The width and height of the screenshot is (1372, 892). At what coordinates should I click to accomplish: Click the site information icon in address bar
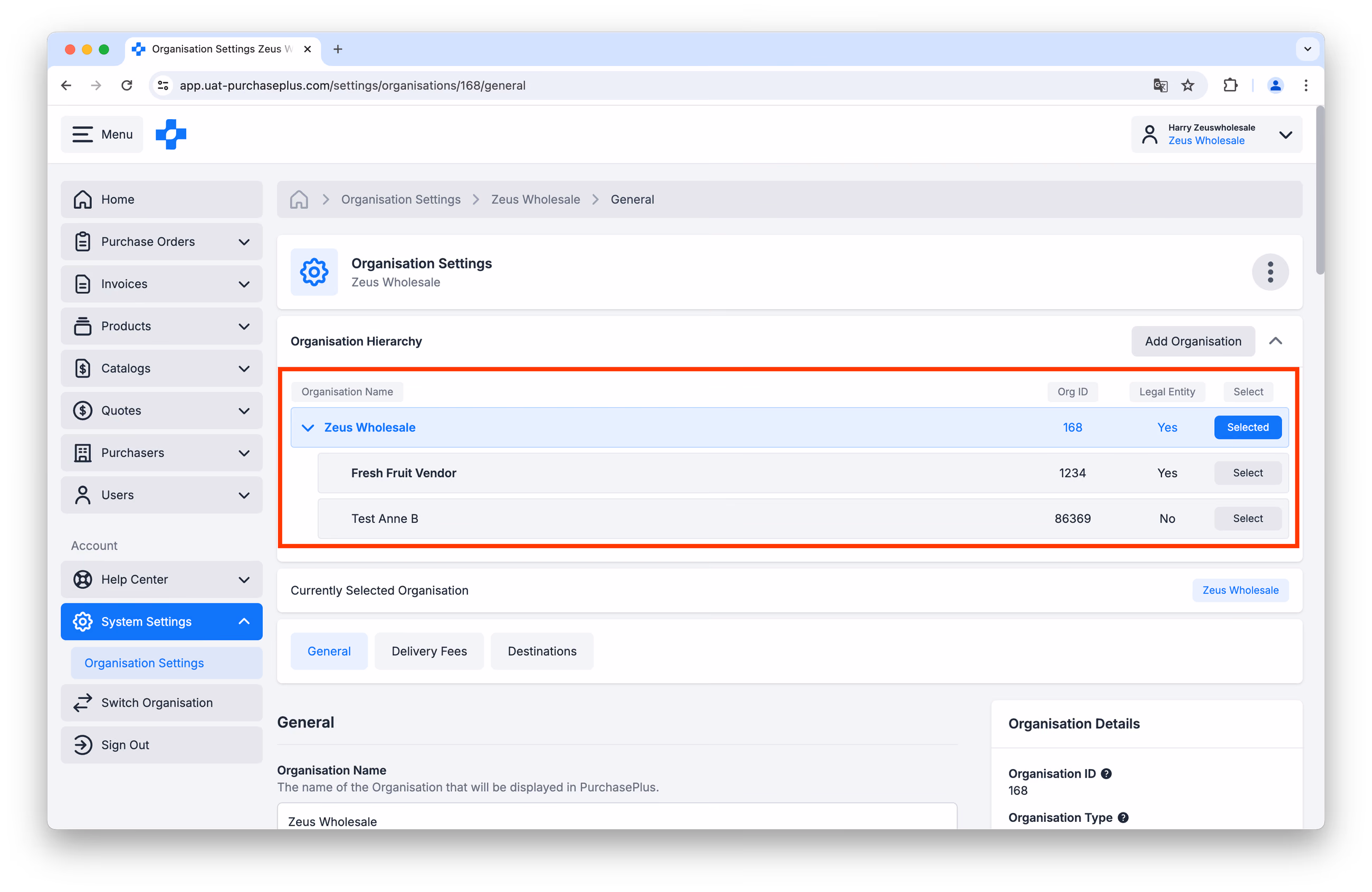pyautogui.click(x=163, y=85)
